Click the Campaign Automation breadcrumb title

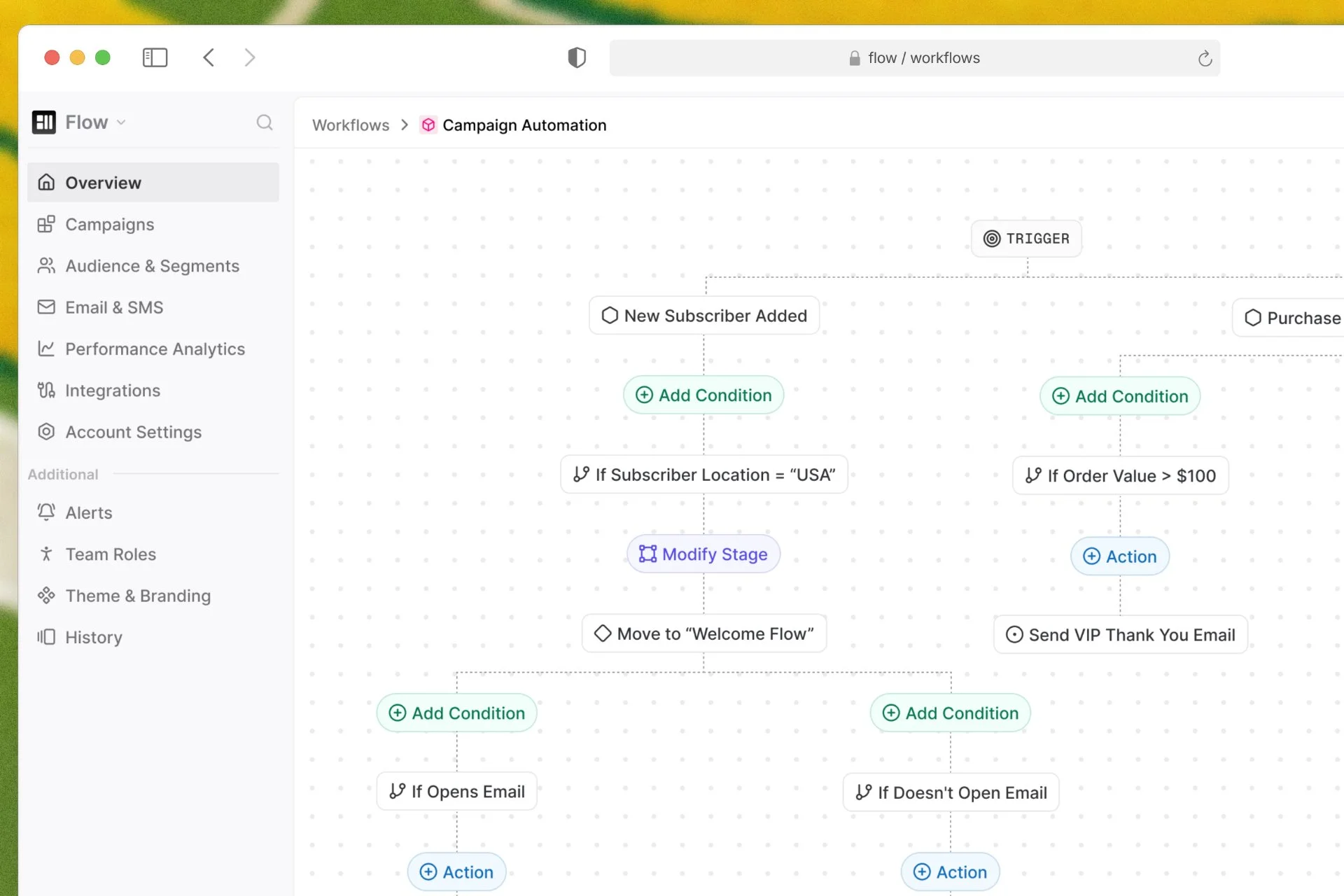[524, 125]
